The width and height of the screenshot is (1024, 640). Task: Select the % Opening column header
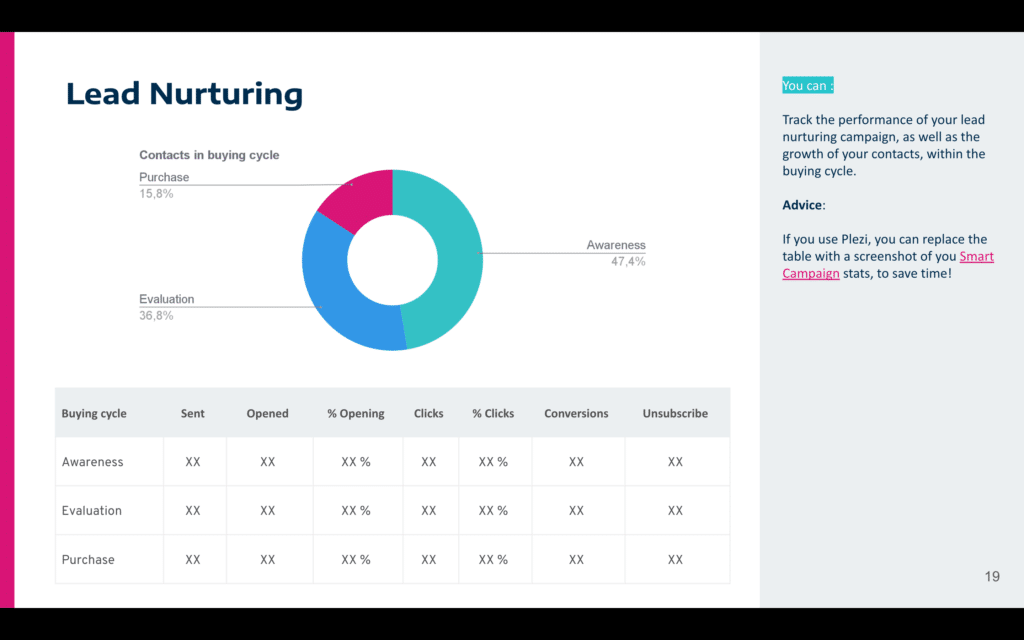tap(356, 412)
